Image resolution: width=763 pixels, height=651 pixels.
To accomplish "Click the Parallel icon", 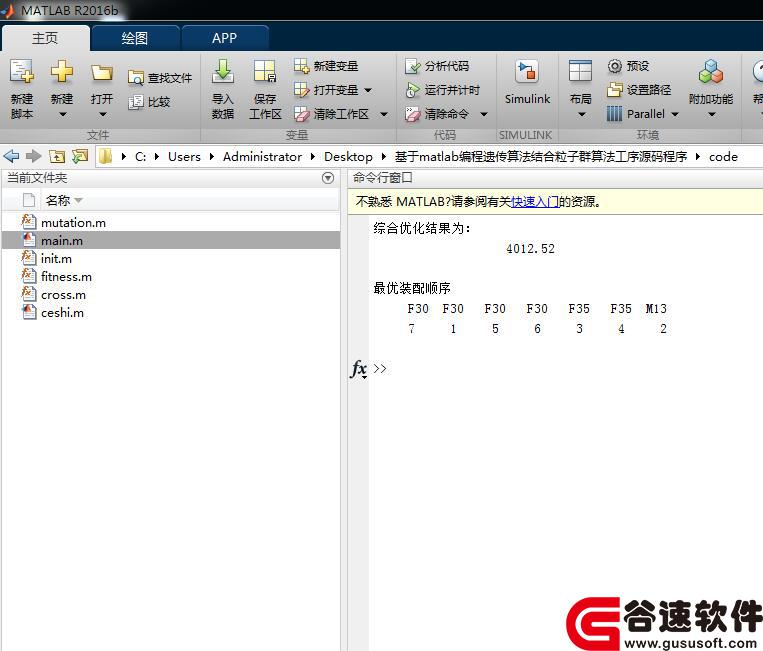I will (614, 114).
